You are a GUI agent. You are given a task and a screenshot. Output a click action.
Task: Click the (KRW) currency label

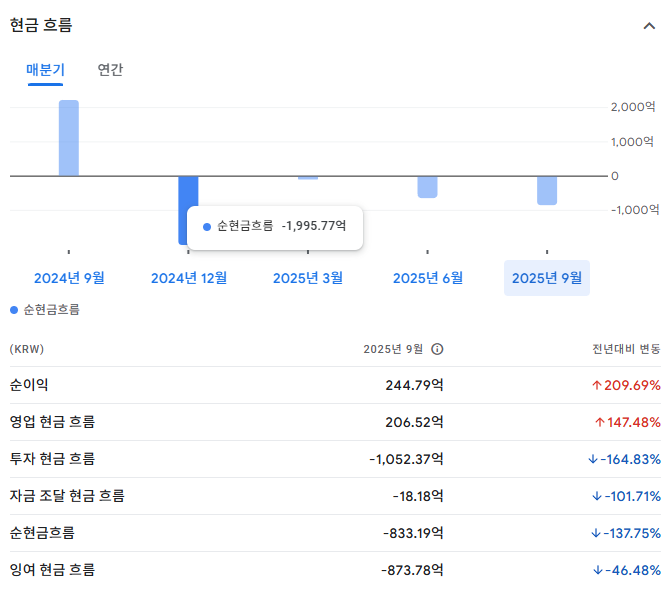27,349
